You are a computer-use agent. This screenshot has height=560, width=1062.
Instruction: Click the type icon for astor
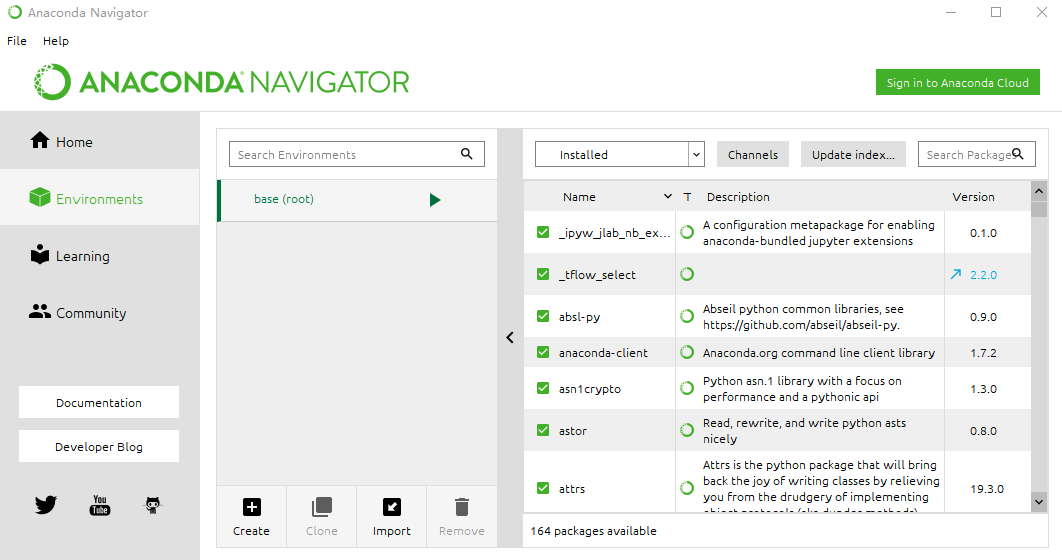(687, 430)
